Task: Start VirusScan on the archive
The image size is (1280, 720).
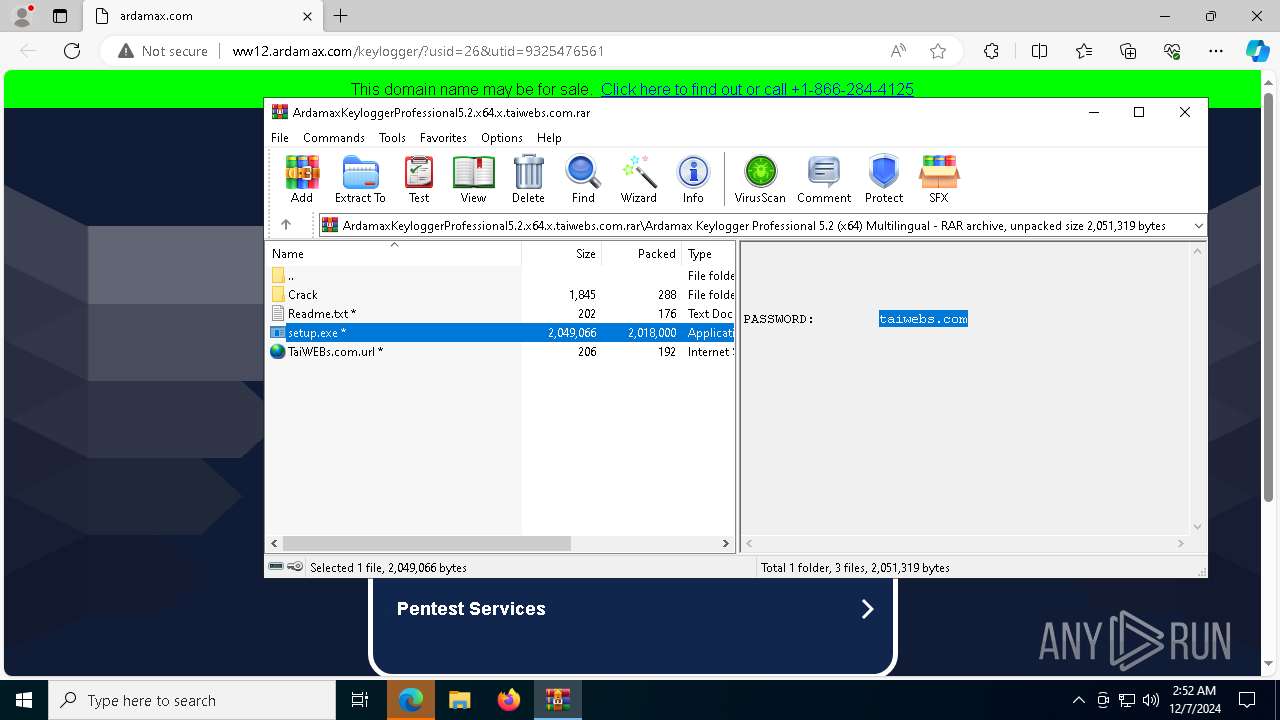Action: coord(760,179)
